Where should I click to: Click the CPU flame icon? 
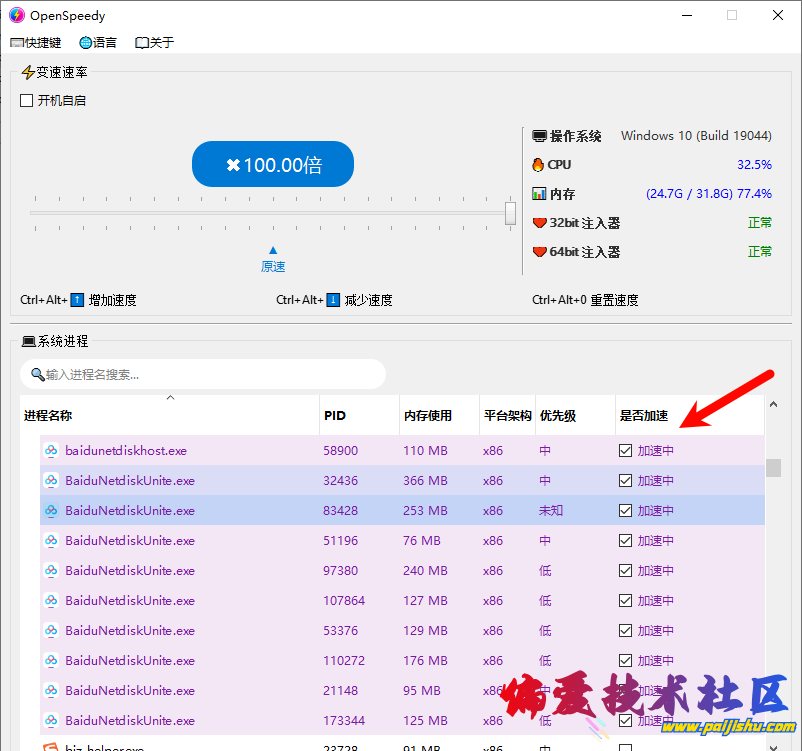(x=539, y=165)
